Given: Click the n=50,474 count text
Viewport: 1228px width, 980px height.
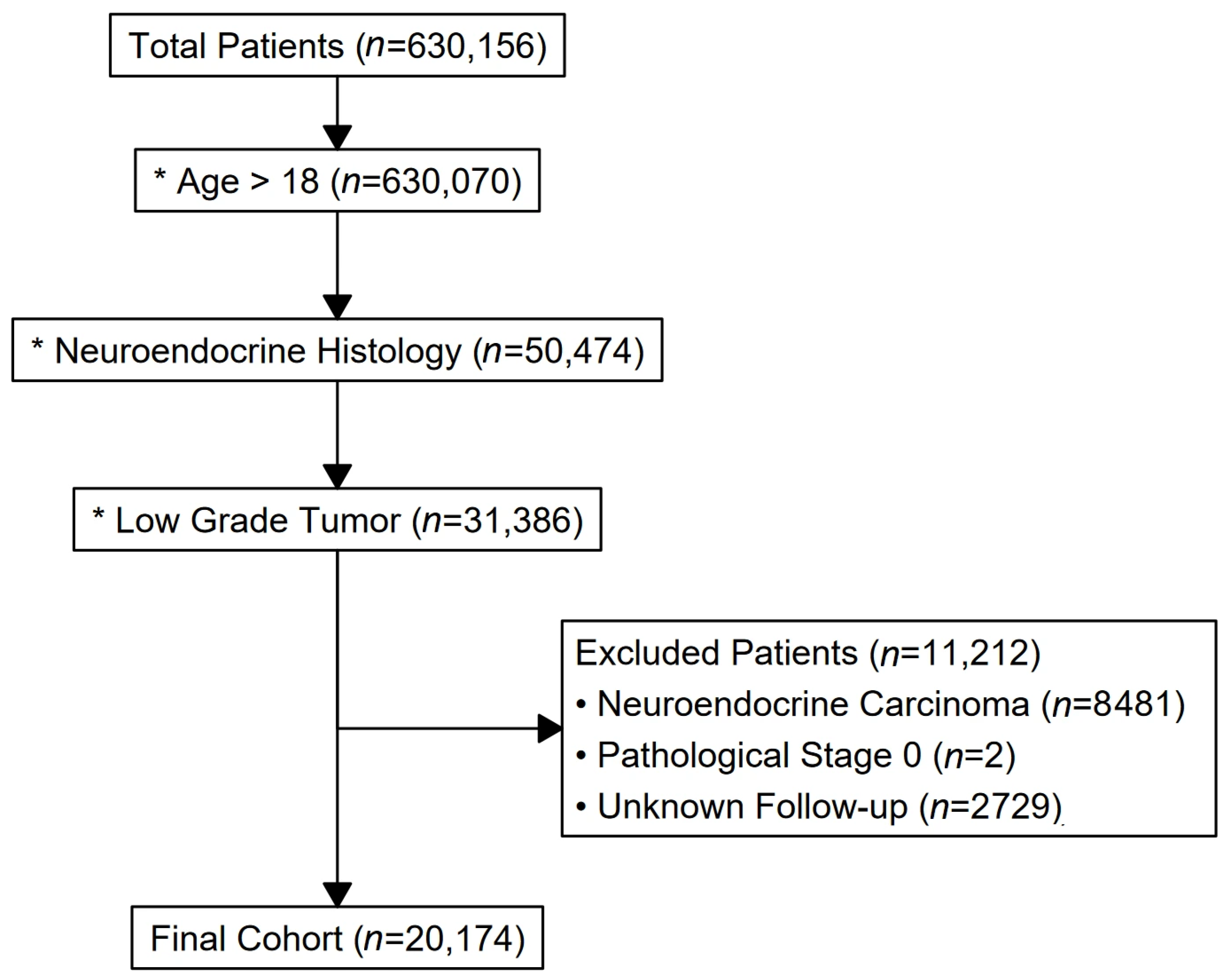Looking at the screenshot, I should pyautogui.click(x=557, y=350).
